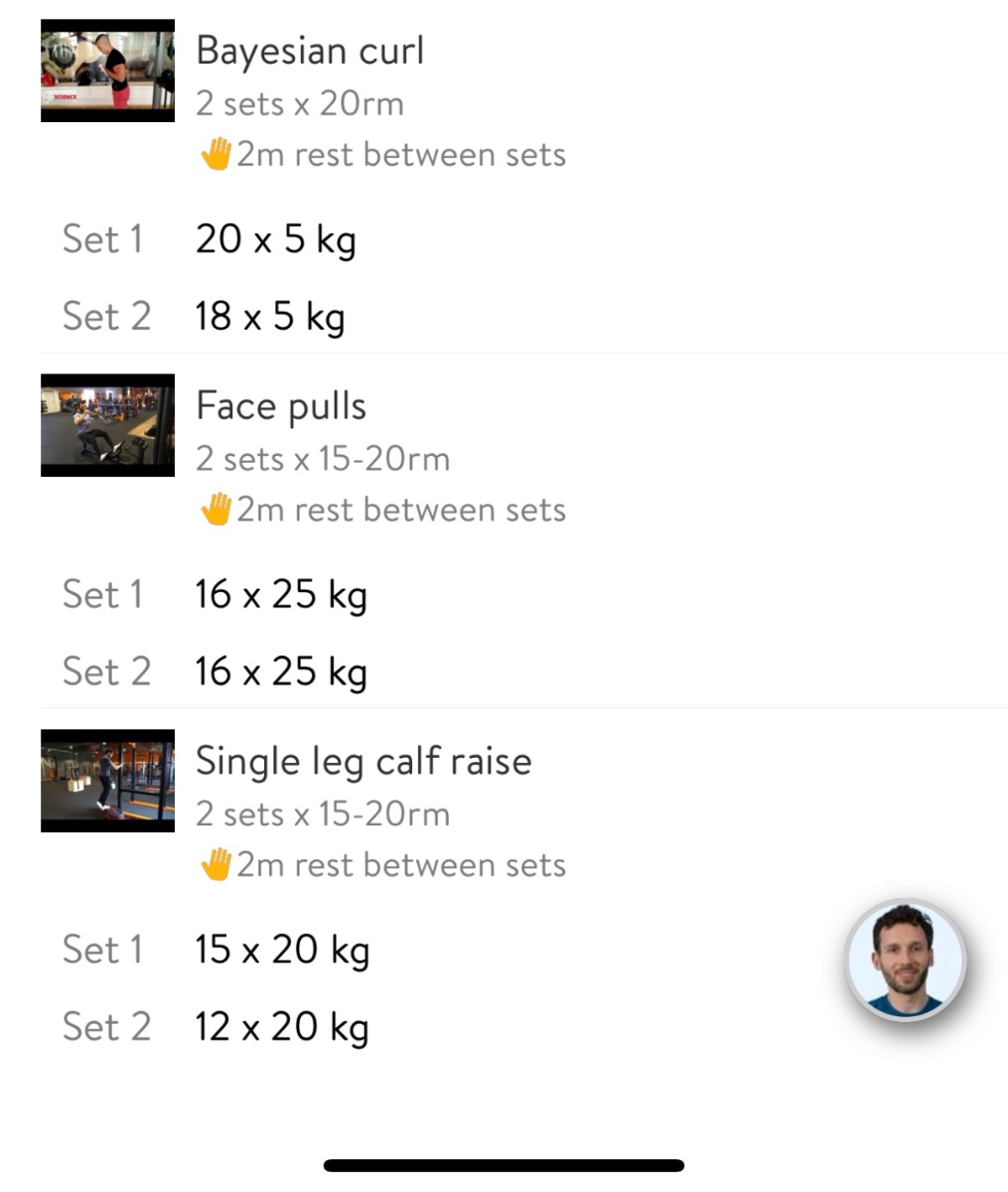
Task: Tap the hand icon under Bayesian curl
Action: (216, 154)
